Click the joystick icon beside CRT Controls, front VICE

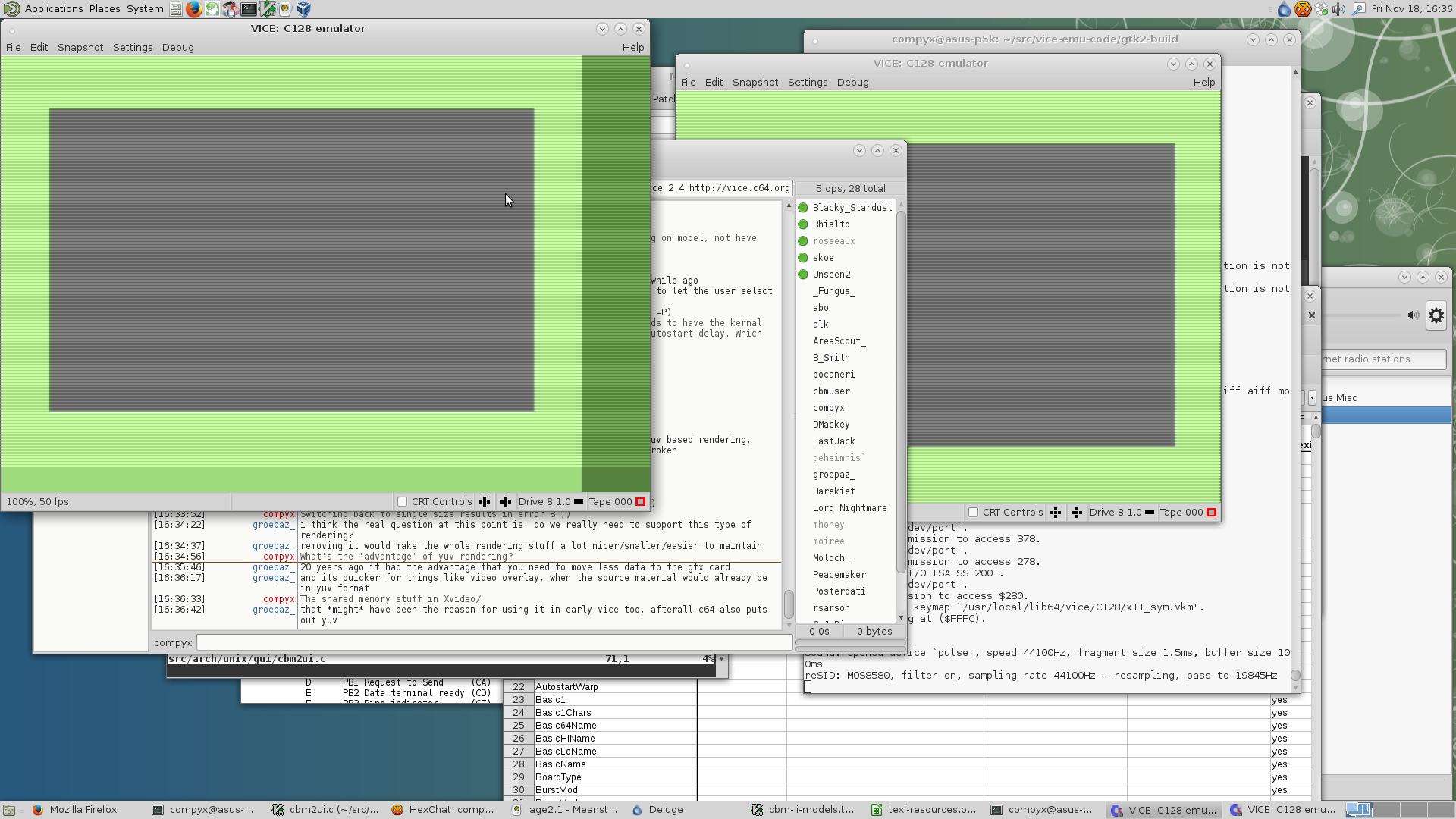485,502
